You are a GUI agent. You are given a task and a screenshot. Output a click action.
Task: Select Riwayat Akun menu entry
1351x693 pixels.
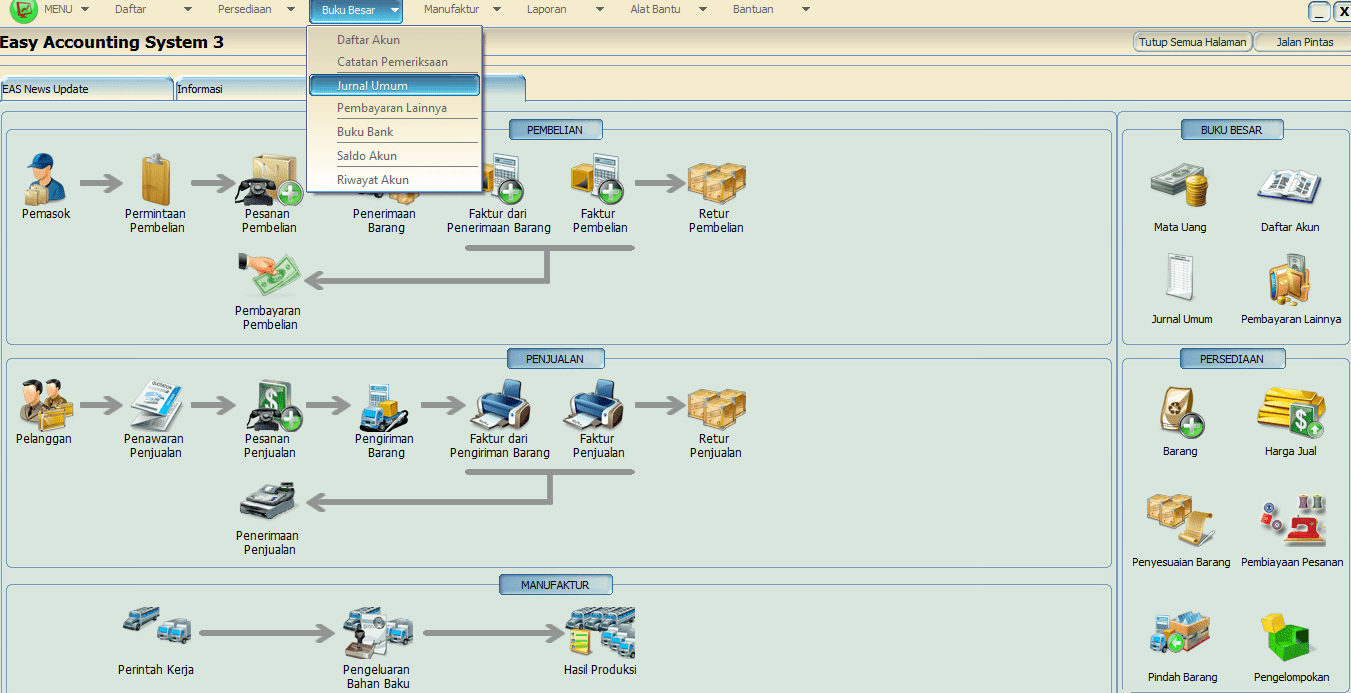pos(394,180)
